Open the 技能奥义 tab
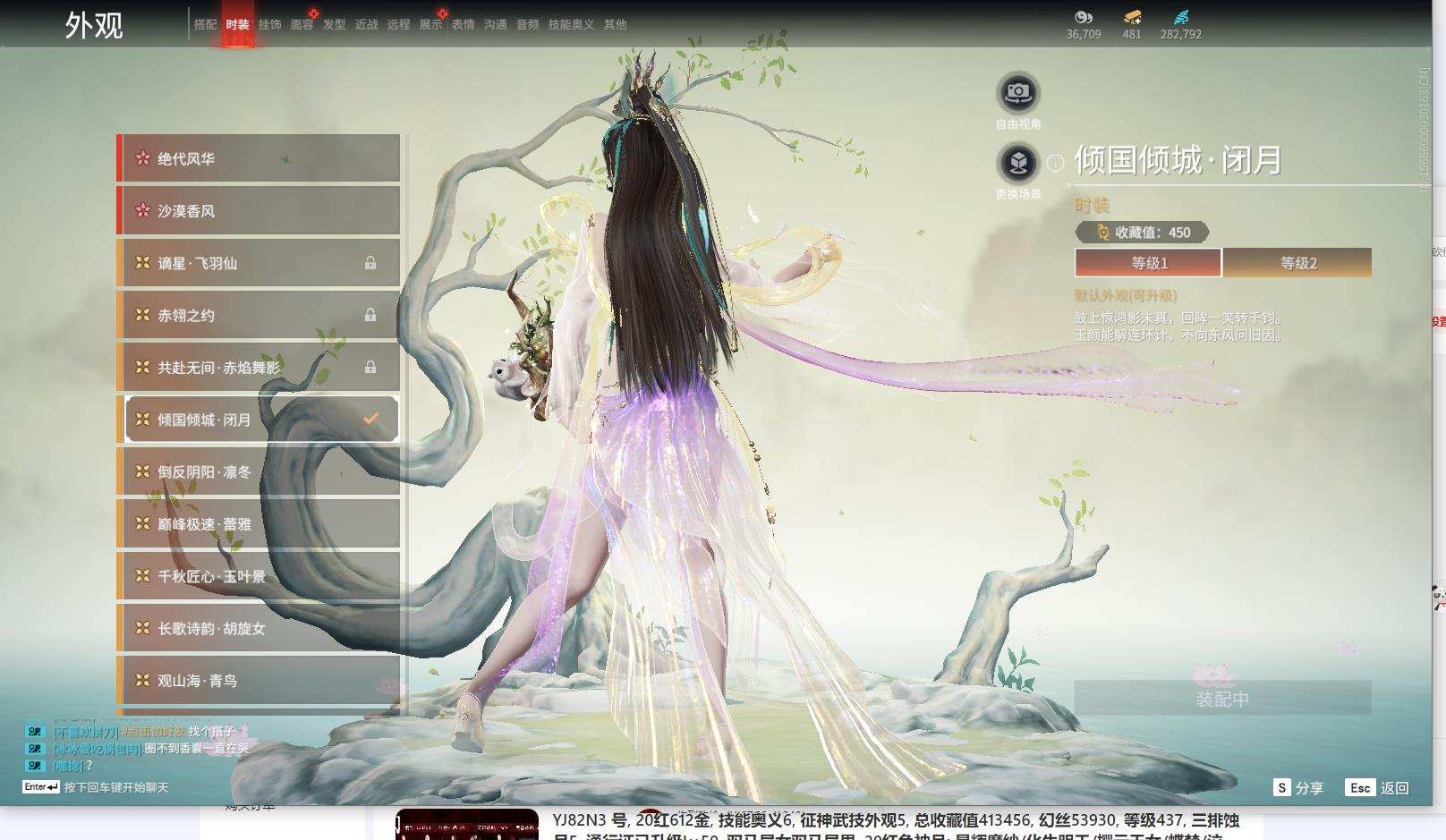The image size is (1446, 840). 571,24
